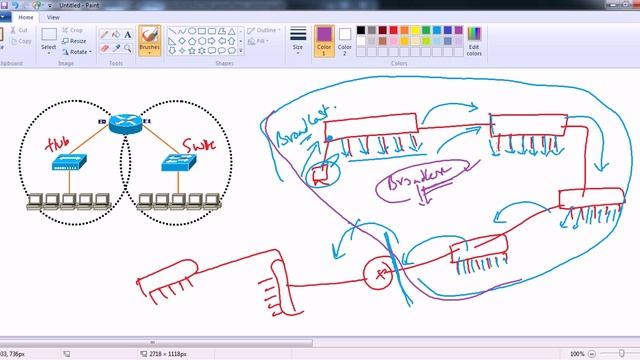Choose the Line shape
Screen dimensions: 640x360
coord(172,31)
